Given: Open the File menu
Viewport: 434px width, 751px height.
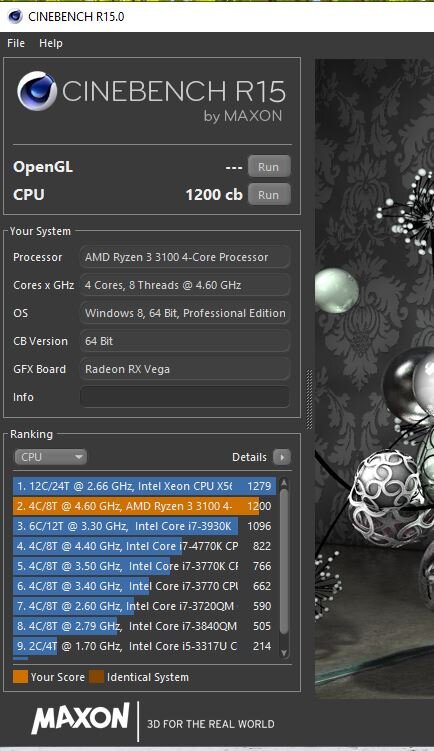Looking at the screenshot, I should 16,43.
